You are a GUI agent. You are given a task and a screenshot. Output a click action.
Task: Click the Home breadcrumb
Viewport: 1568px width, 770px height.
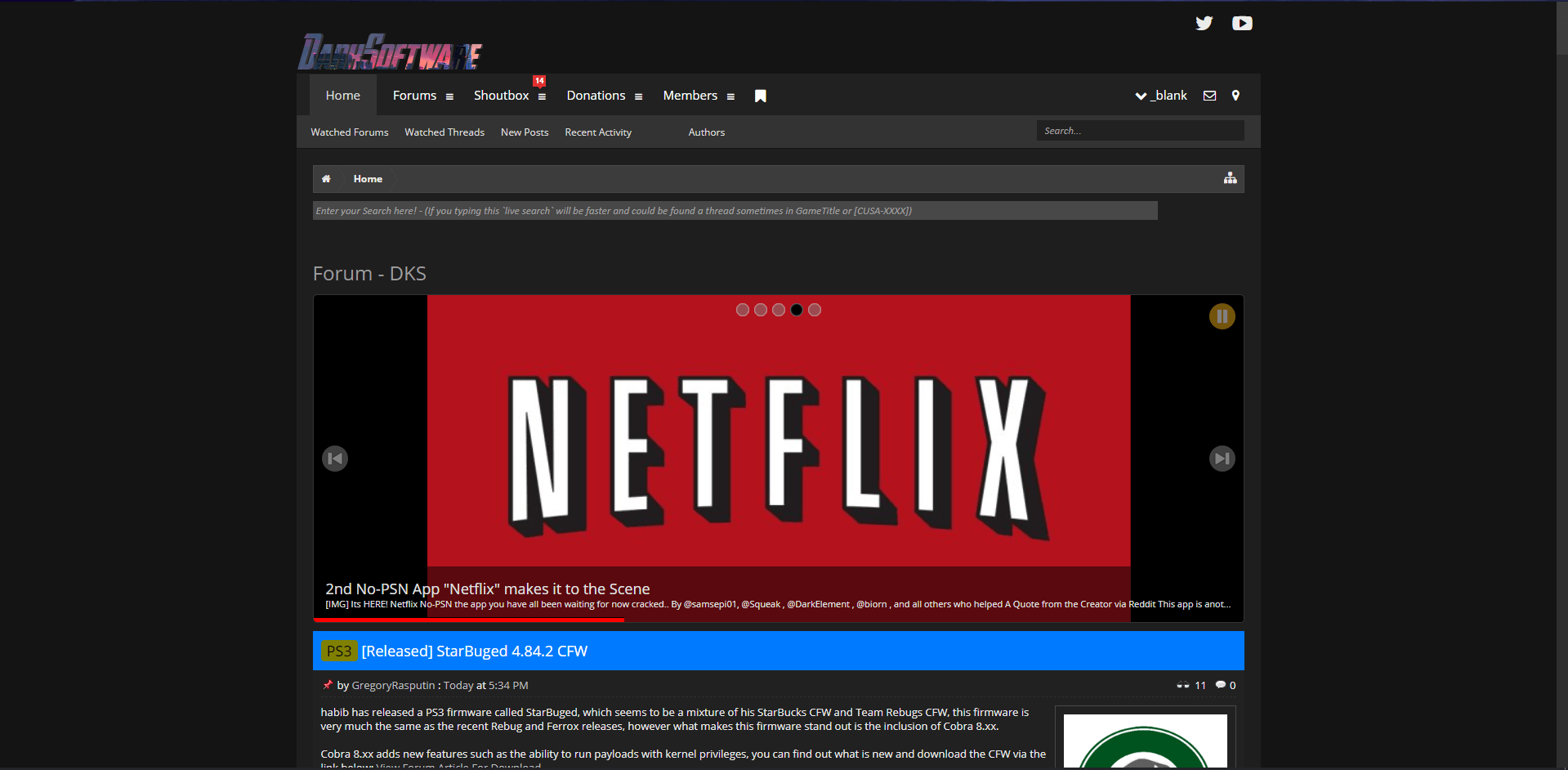[x=368, y=179]
